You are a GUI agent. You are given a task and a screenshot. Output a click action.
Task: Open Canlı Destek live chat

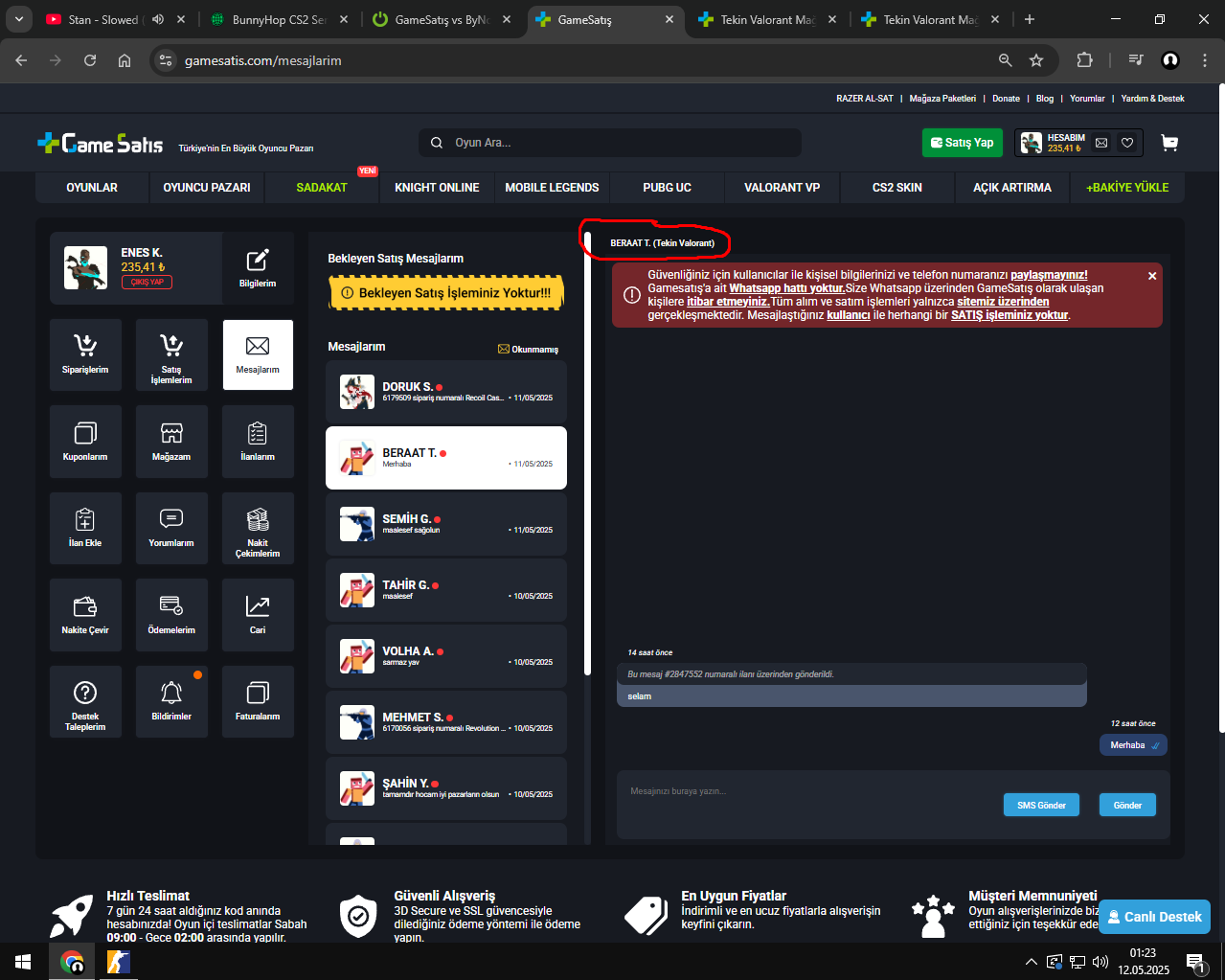(x=1154, y=917)
